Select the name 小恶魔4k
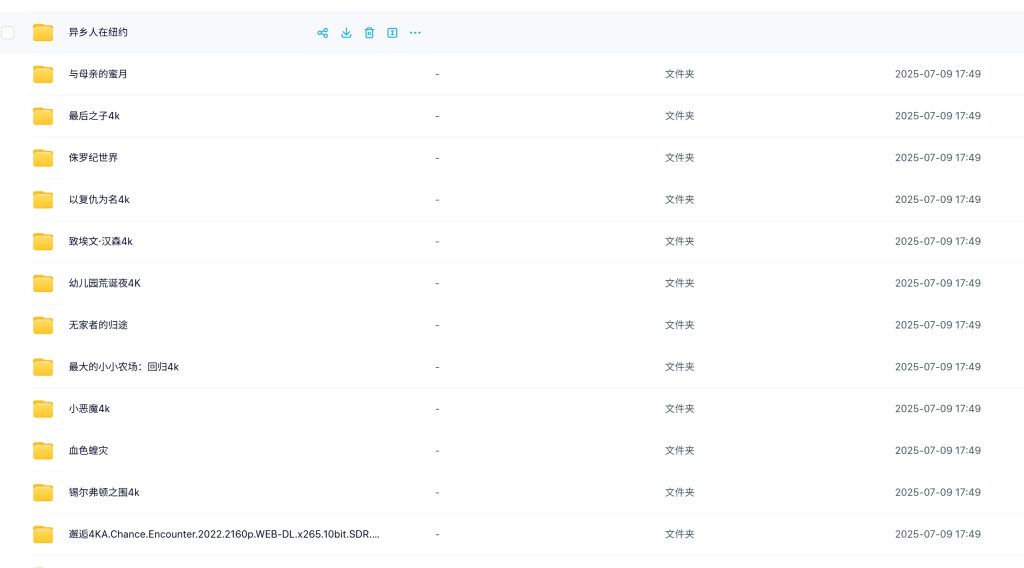Image resolution: width=1024 pixels, height=568 pixels. click(x=89, y=408)
